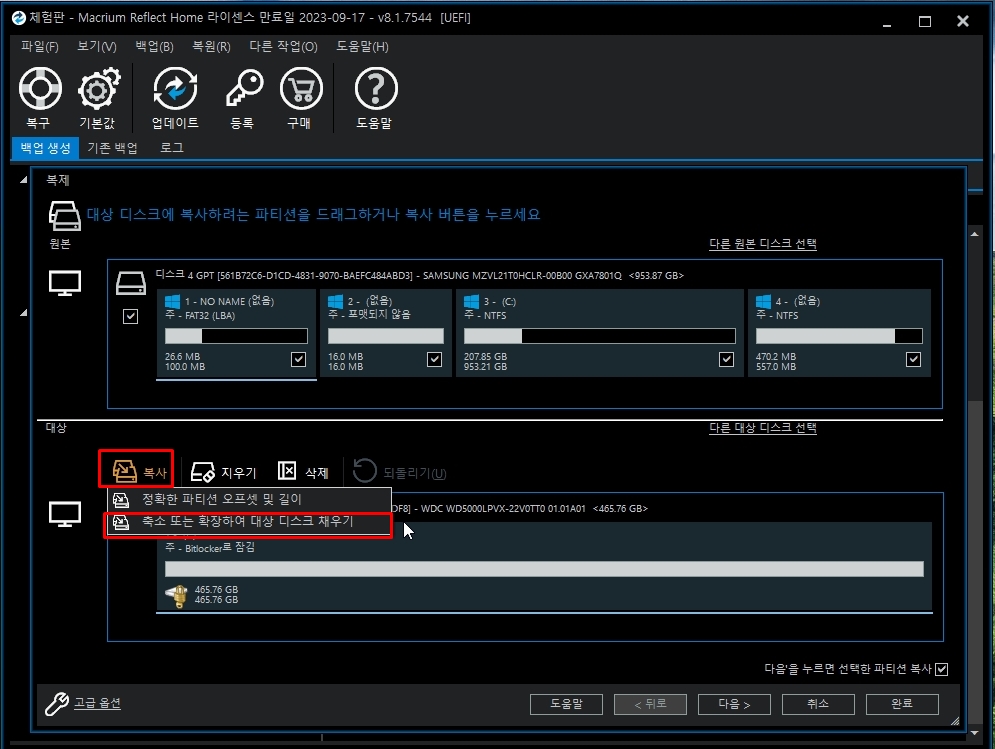This screenshot has width=995, height=749.
Task: Click the "WDC WD5000LPVX-22V0TT0 01.01A01" disk label
Action: click(x=503, y=508)
